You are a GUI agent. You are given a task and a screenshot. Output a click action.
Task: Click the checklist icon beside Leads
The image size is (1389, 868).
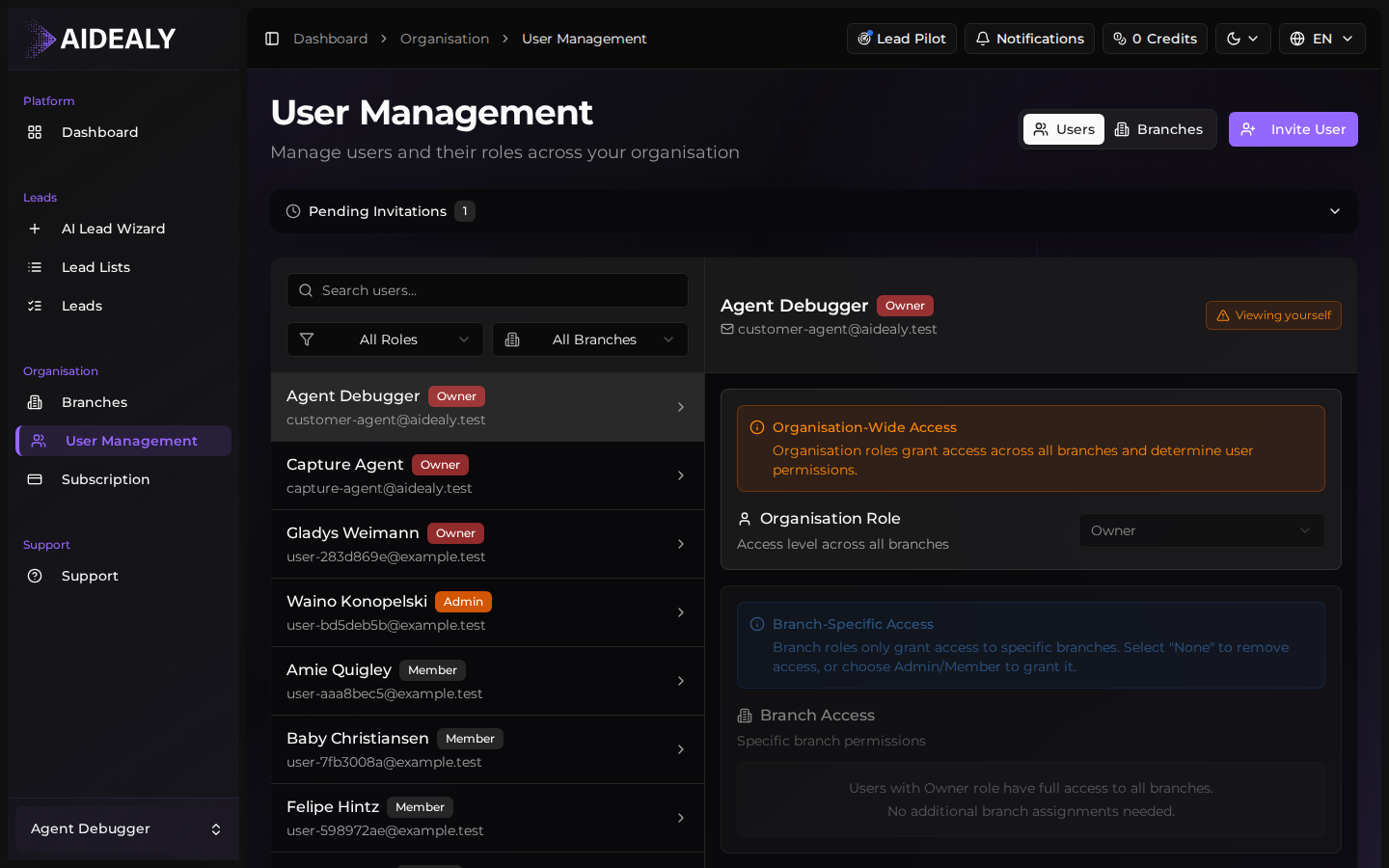(x=35, y=306)
